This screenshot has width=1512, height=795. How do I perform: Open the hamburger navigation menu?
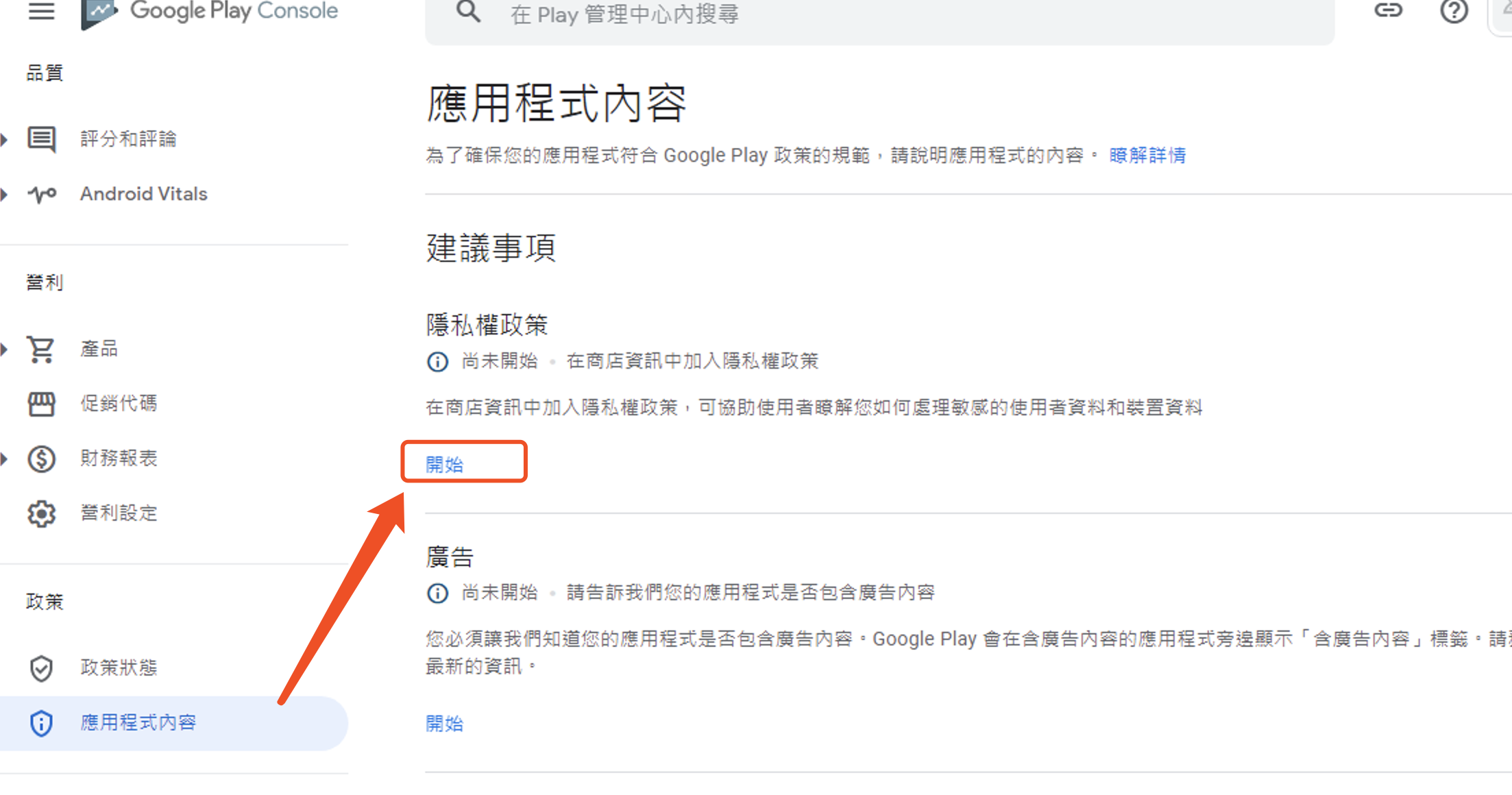pyautogui.click(x=41, y=11)
